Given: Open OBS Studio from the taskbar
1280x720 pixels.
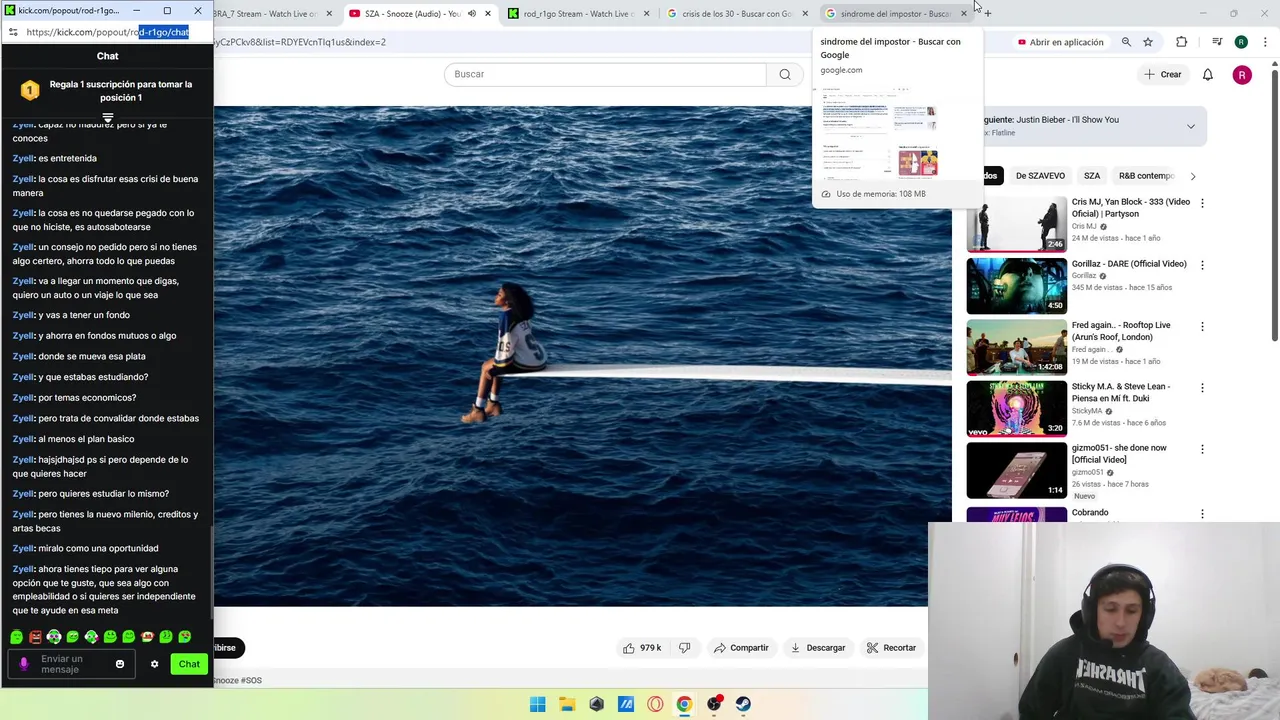Looking at the screenshot, I should click(714, 704).
